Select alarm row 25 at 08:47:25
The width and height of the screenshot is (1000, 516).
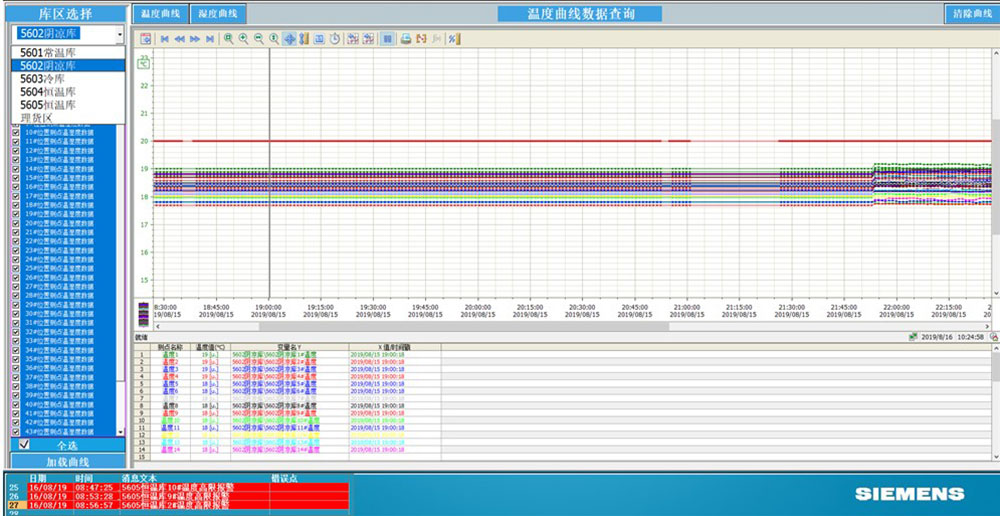[x=179, y=487]
